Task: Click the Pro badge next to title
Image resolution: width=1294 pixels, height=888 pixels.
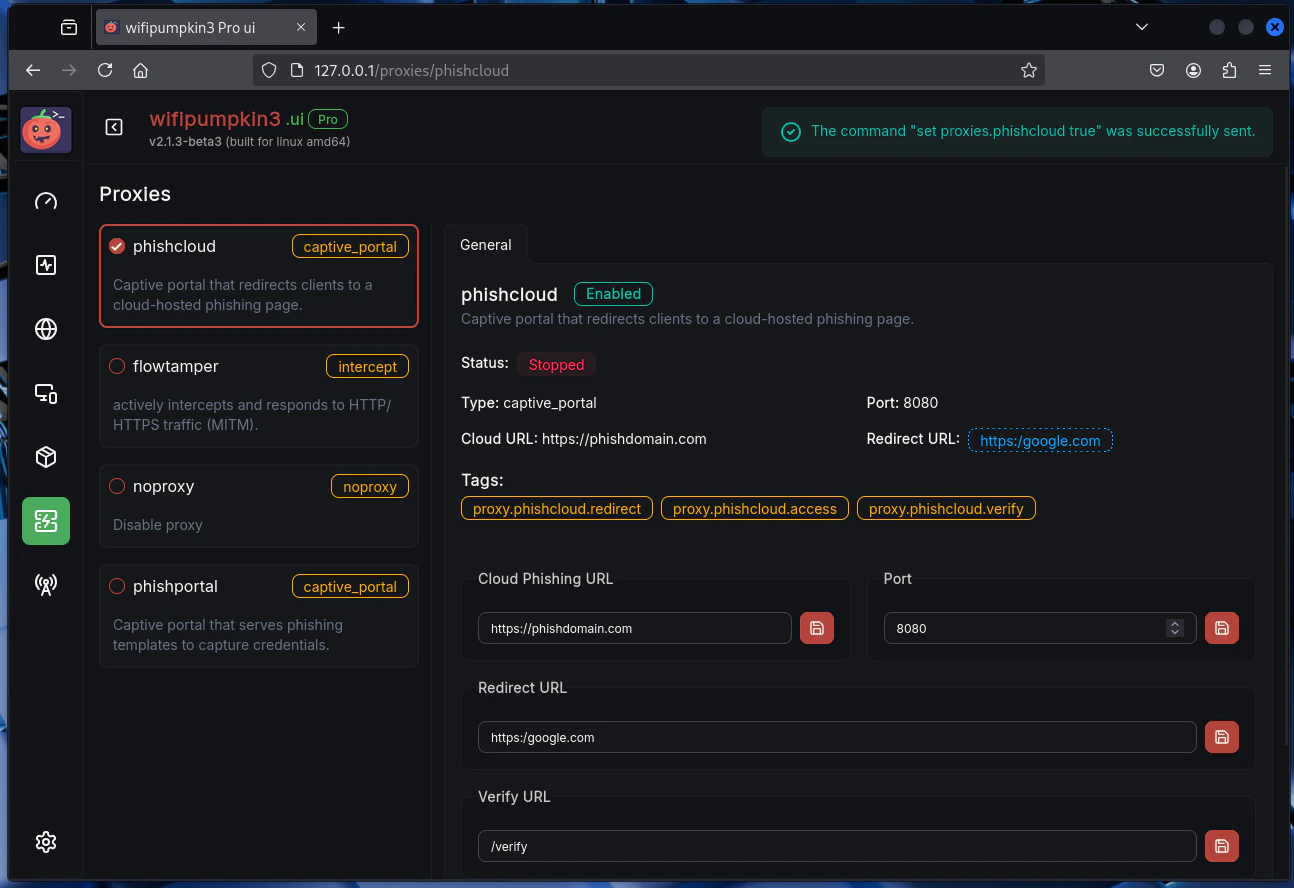Action: (x=328, y=119)
